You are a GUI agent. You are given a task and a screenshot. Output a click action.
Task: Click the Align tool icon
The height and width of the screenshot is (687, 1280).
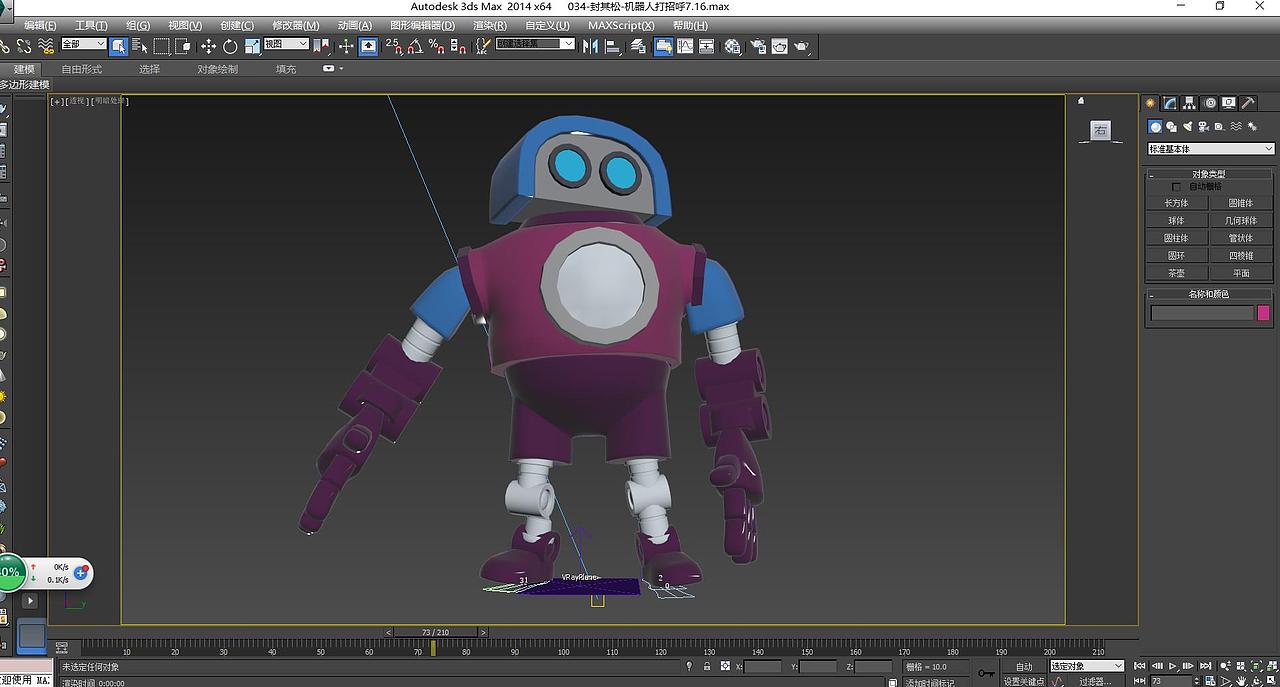coord(612,46)
